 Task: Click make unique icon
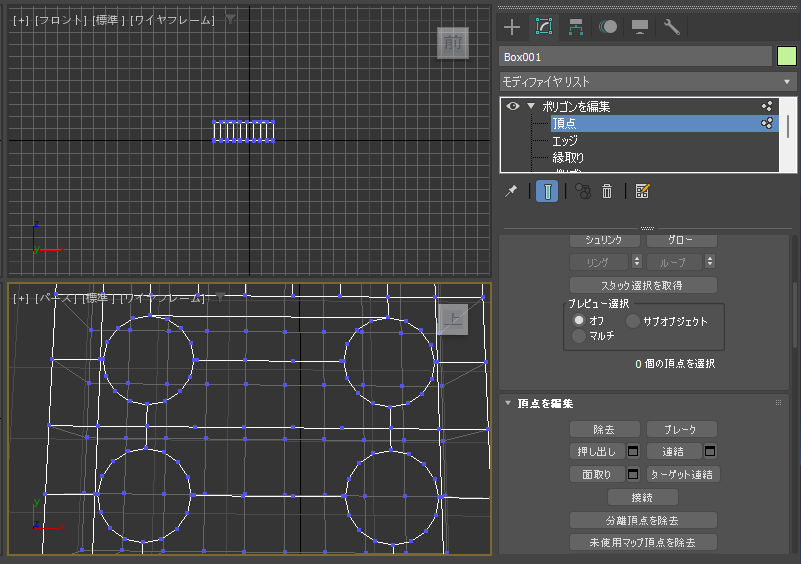tap(583, 191)
